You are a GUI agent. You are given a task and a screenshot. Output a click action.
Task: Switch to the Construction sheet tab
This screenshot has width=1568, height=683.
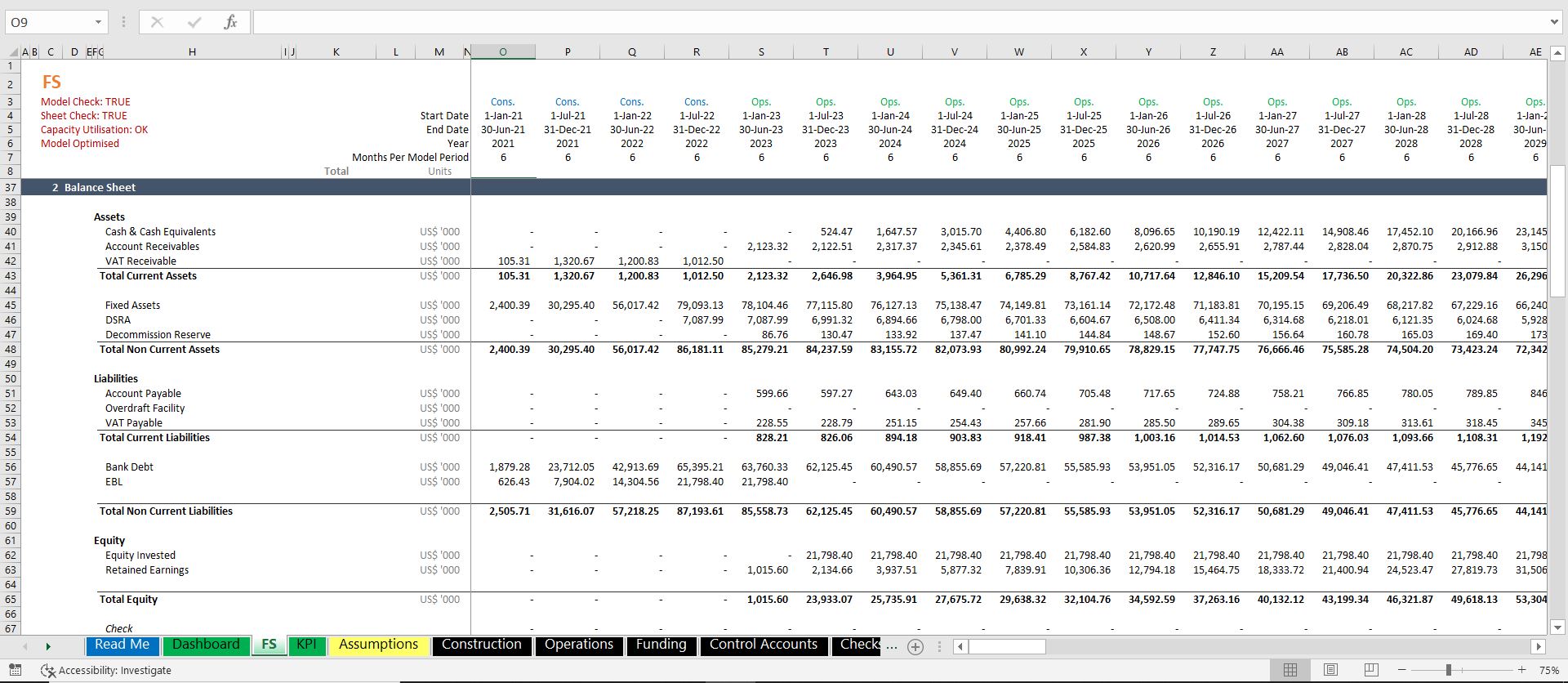(x=482, y=645)
